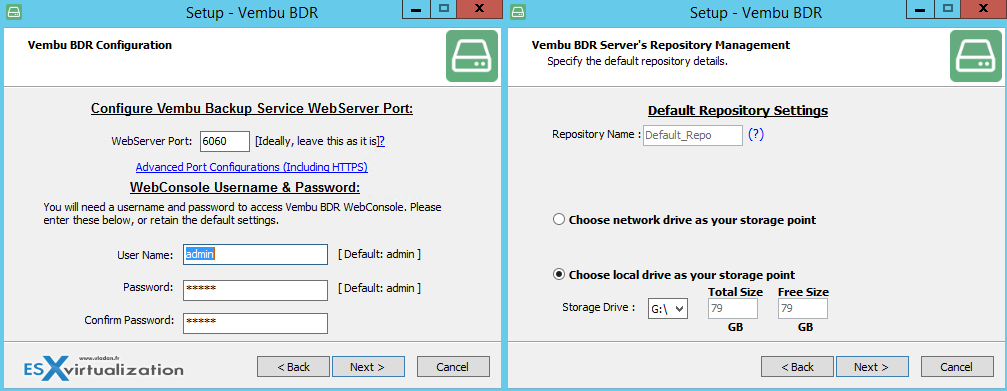The height and width of the screenshot is (391, 1007).
Task: Click Cancel in the Repository Management window
Action: pos(958,367)
